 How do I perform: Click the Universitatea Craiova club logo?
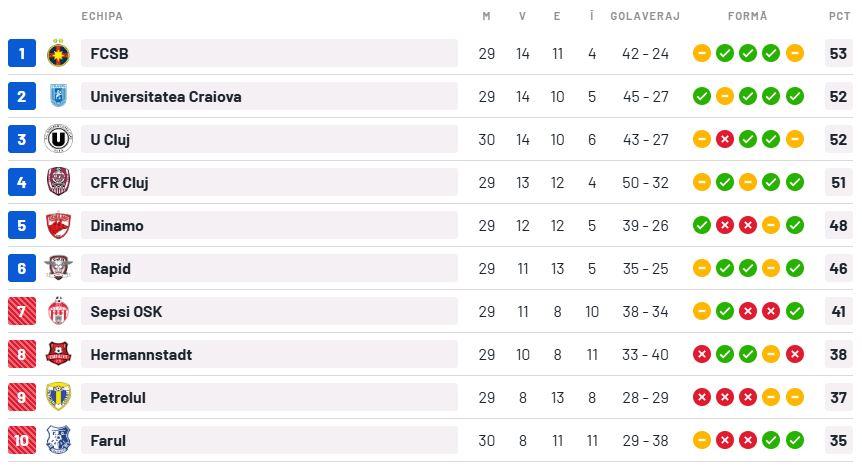[59, 97]
